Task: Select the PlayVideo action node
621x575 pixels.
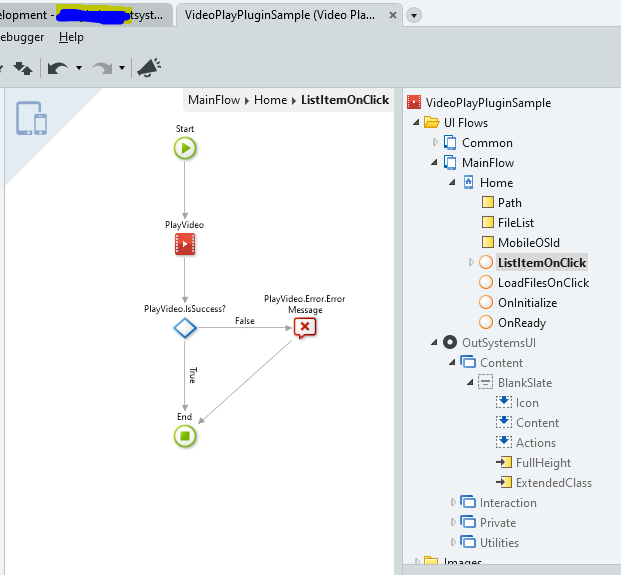Action: (185, 244)
